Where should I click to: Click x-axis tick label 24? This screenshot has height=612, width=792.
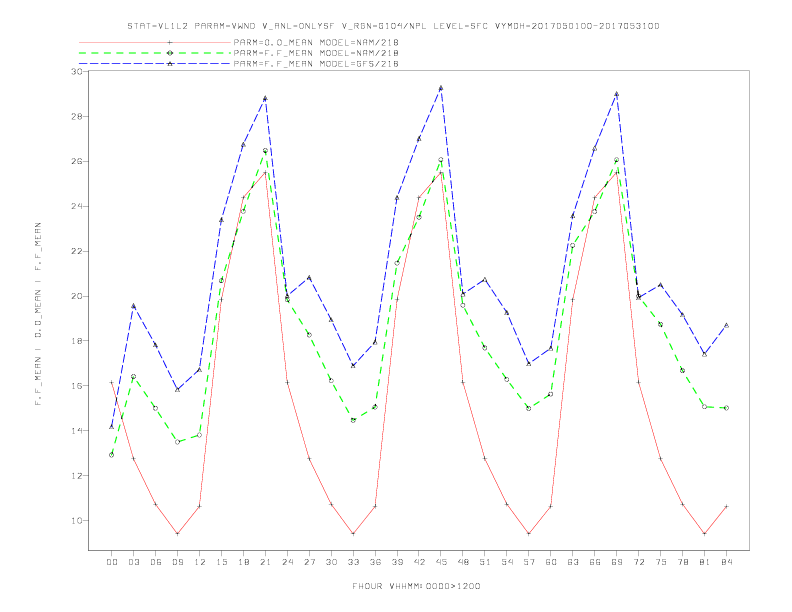point(287,562)
